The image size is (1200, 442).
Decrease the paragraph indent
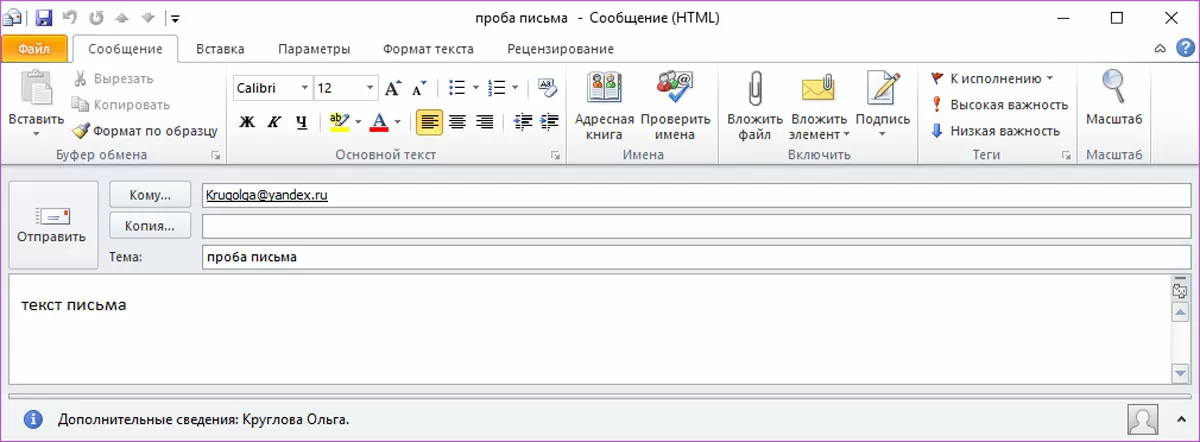[522, 122]
